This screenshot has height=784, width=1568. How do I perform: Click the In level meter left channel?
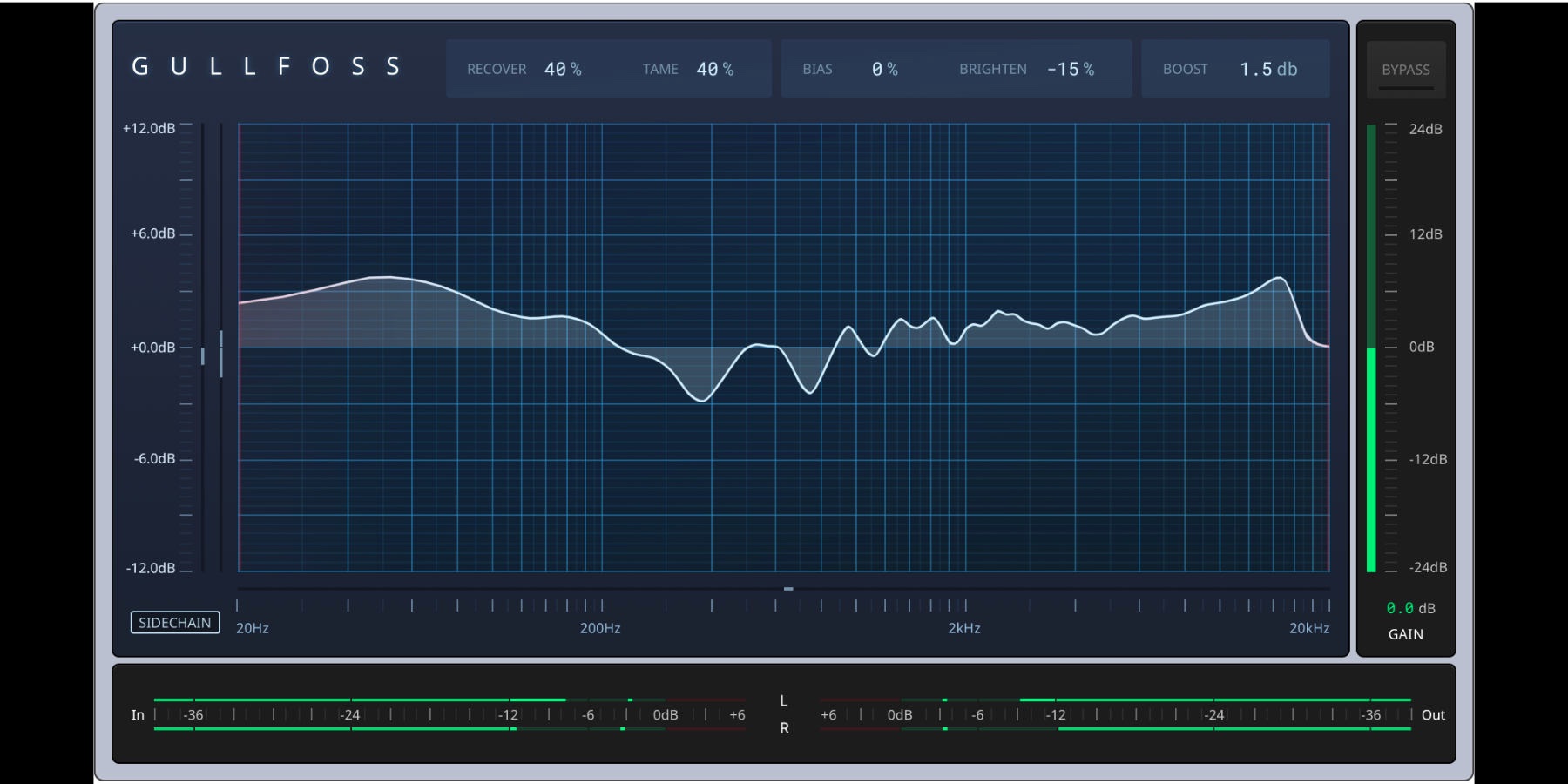point(359,700)
